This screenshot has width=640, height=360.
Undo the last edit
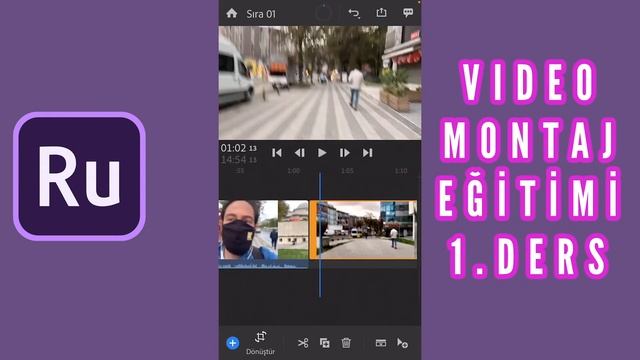point(354,13)
